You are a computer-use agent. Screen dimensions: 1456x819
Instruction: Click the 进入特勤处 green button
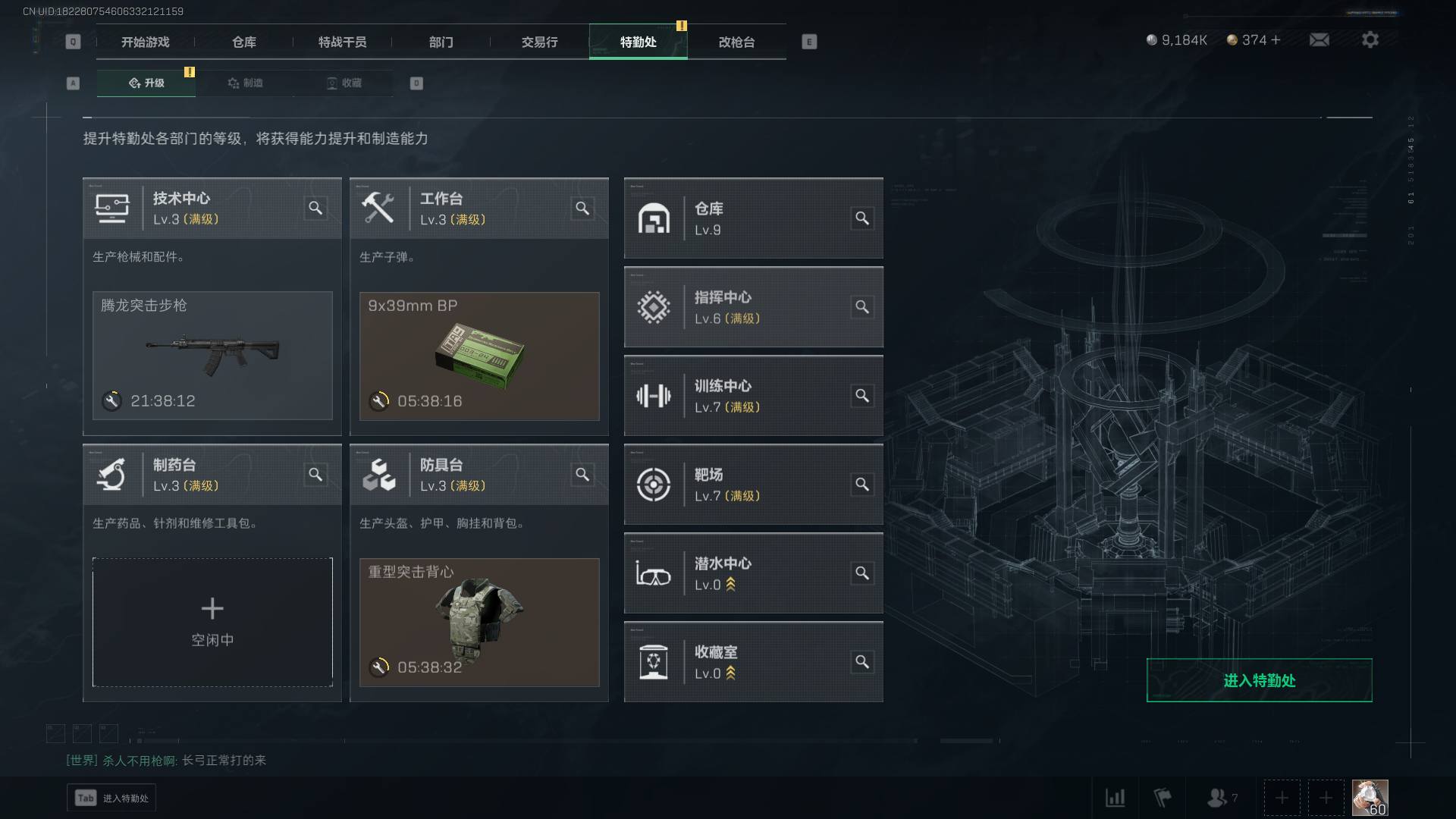1259,680
